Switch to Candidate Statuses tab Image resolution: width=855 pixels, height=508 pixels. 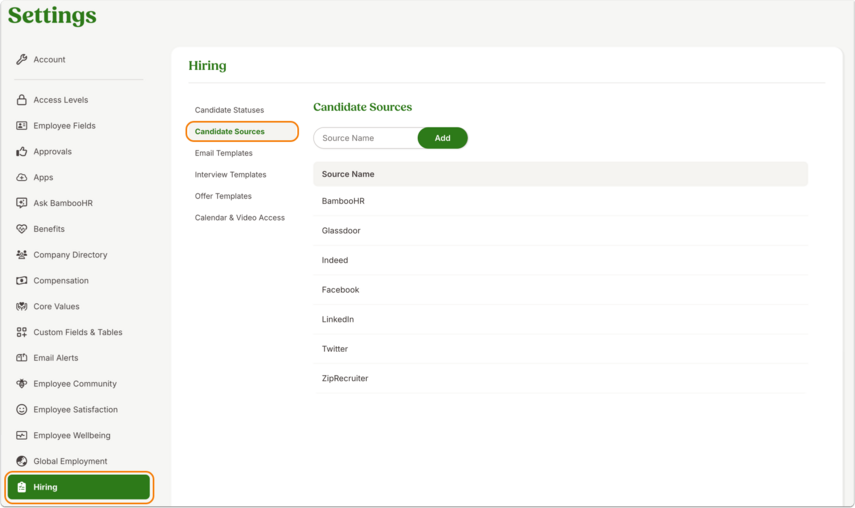(x=229, y=110)
